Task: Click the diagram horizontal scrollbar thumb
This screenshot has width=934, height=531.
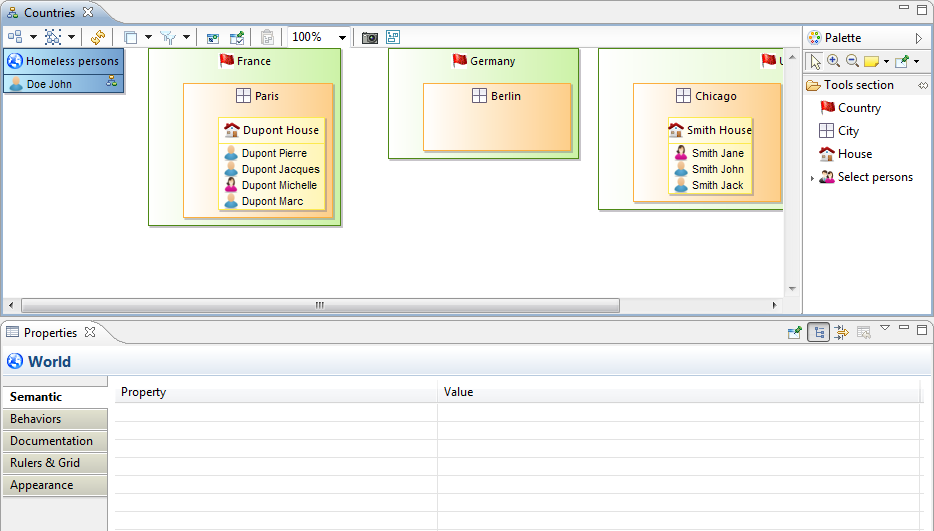Action: click(x=320, y=305)
